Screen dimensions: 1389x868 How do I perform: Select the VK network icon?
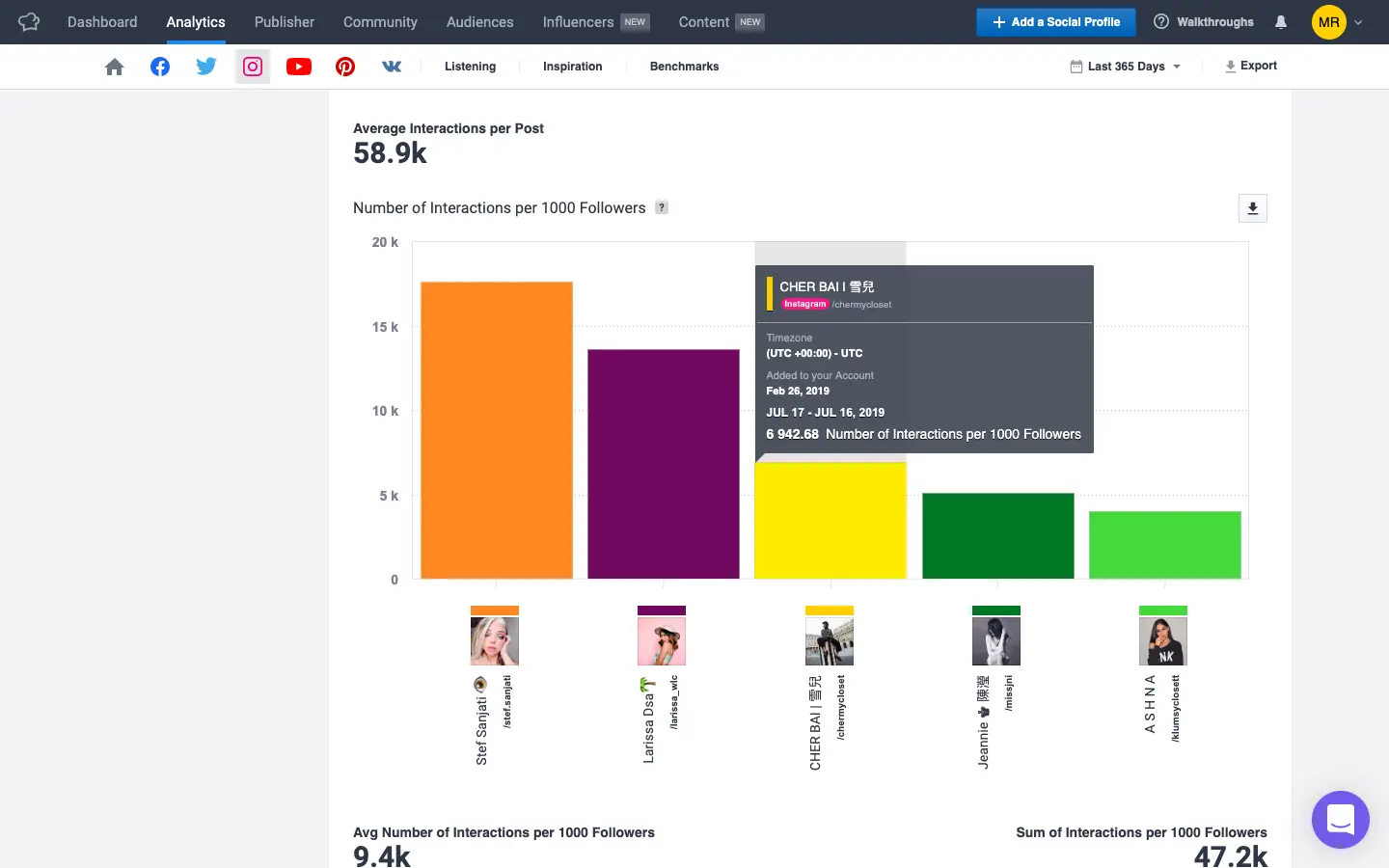pyautogui.click(x=392, y=67)
